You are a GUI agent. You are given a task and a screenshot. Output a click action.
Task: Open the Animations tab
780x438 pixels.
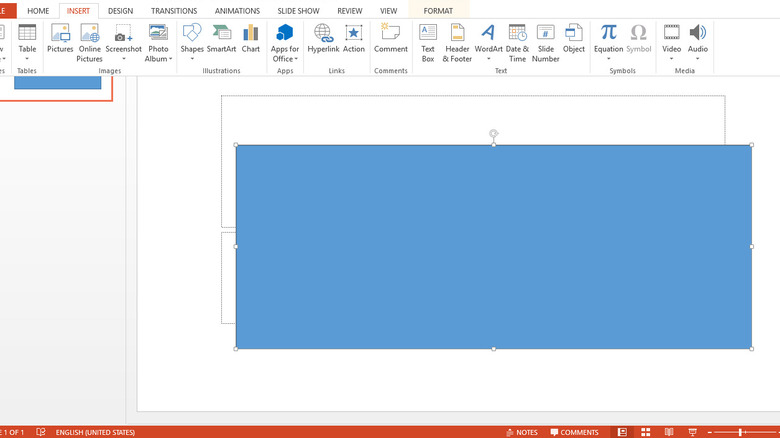click(237, 10)
